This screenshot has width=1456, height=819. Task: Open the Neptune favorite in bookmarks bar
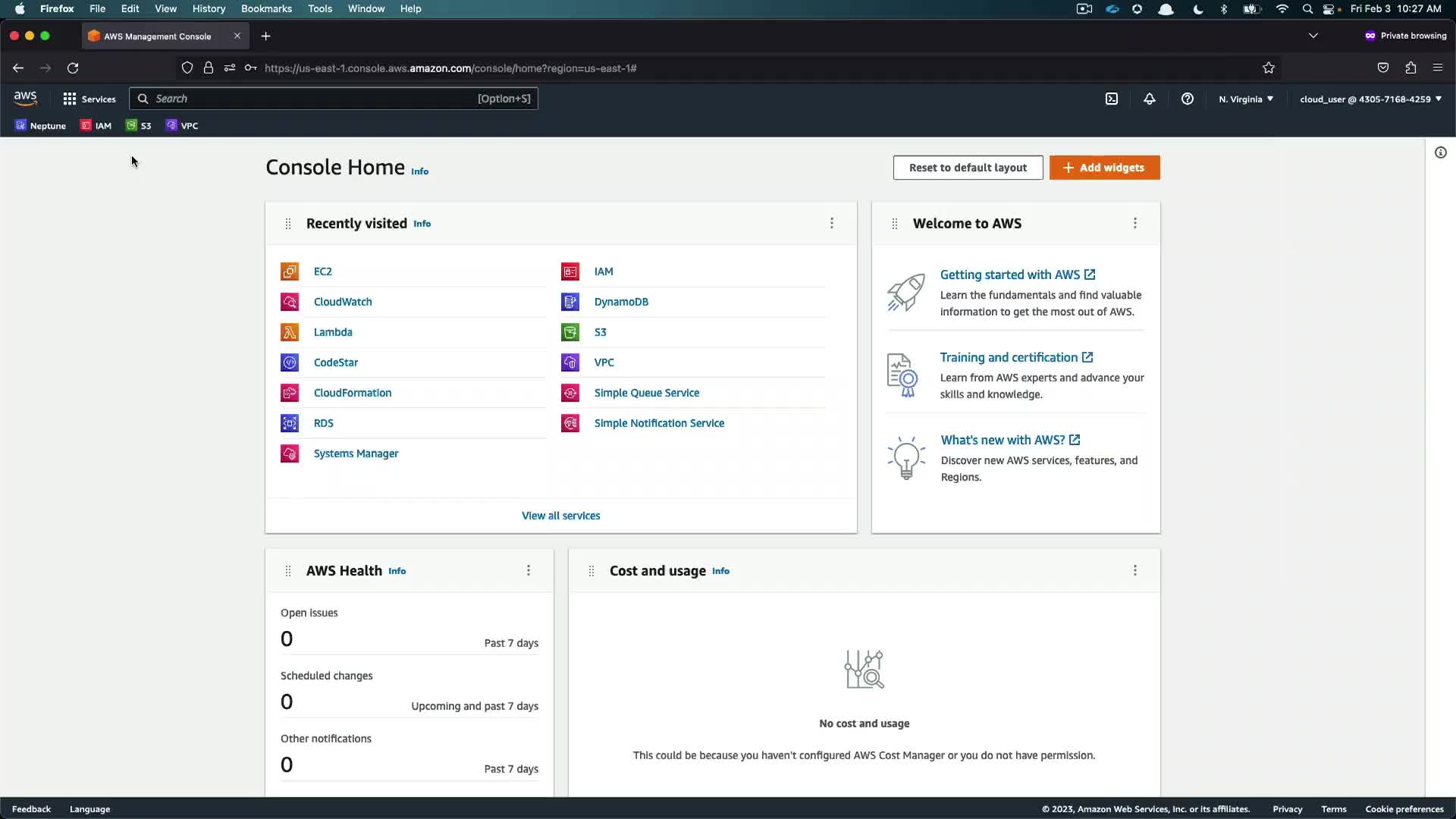click(x=40, y=126)
